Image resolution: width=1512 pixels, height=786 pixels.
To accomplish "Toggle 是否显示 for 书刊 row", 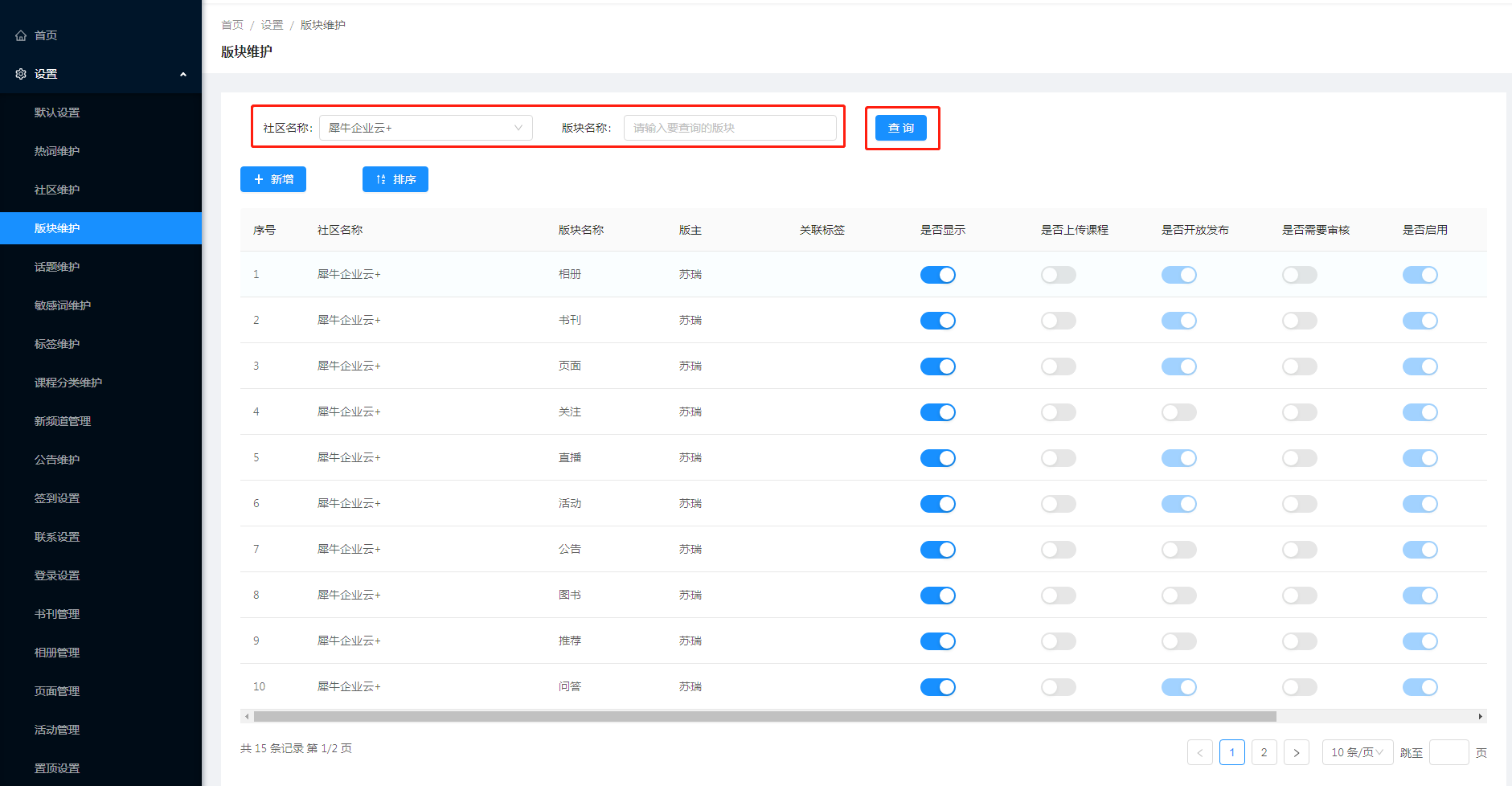I will 938,321.
